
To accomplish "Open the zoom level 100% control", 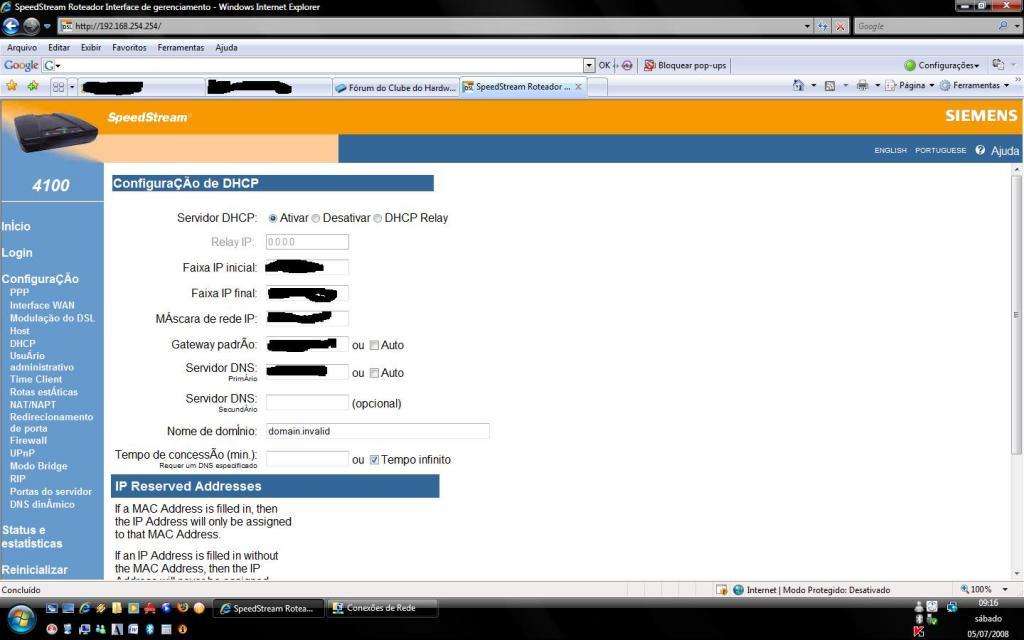I will [984, 589].
